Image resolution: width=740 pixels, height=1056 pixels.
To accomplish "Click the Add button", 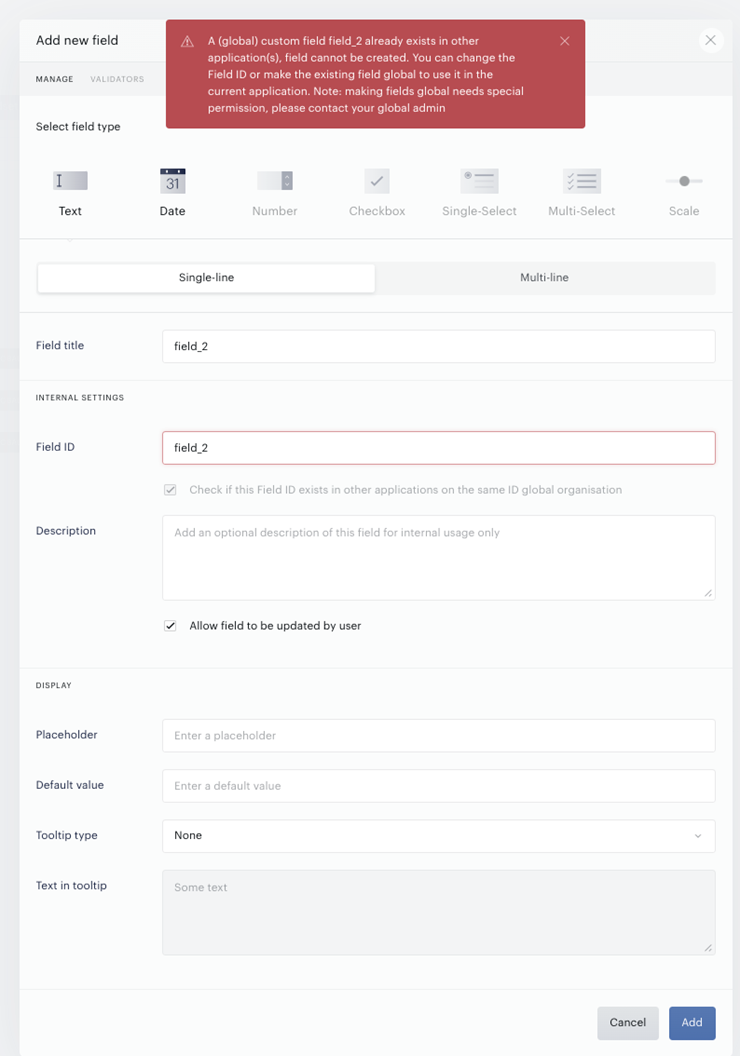I will tap(692, 1022).
